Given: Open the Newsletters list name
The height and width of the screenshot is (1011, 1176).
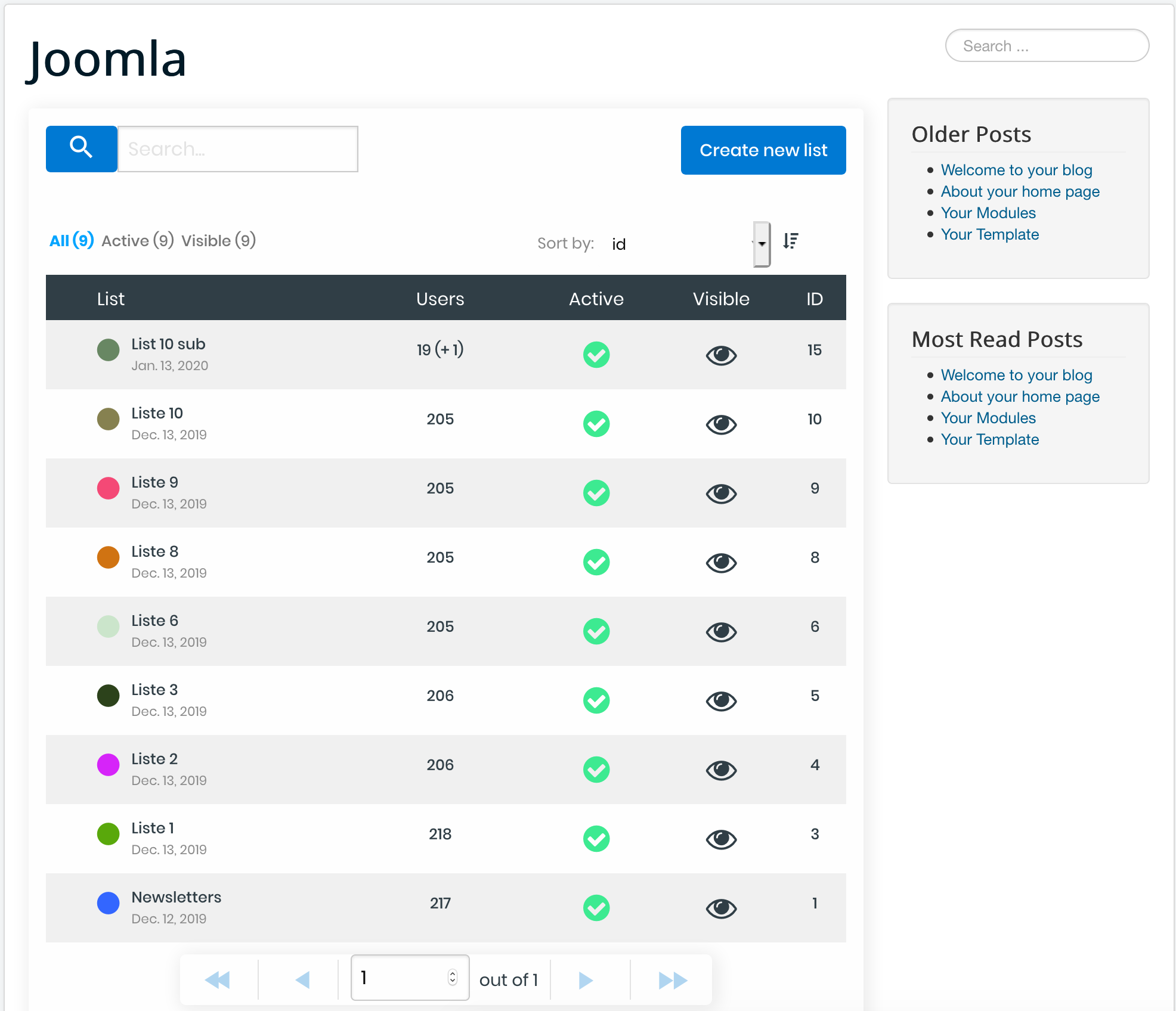Looking at the screenshot, I should [x=177, y=897].
